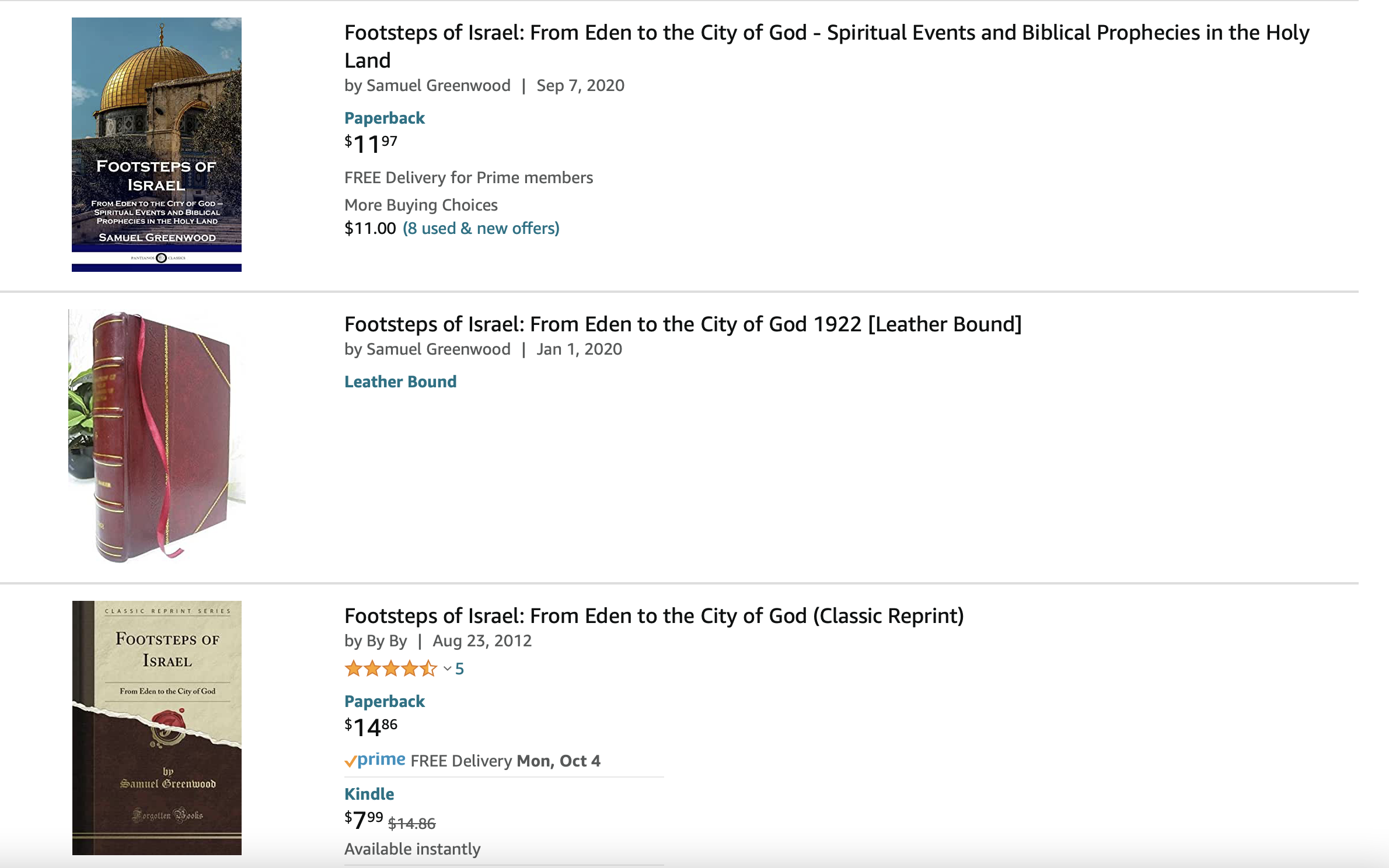Image resolution: width=1389 pixels, height=868 pixels.
Task: Click the $14.86 paperback price
Action: coord(371,727)
